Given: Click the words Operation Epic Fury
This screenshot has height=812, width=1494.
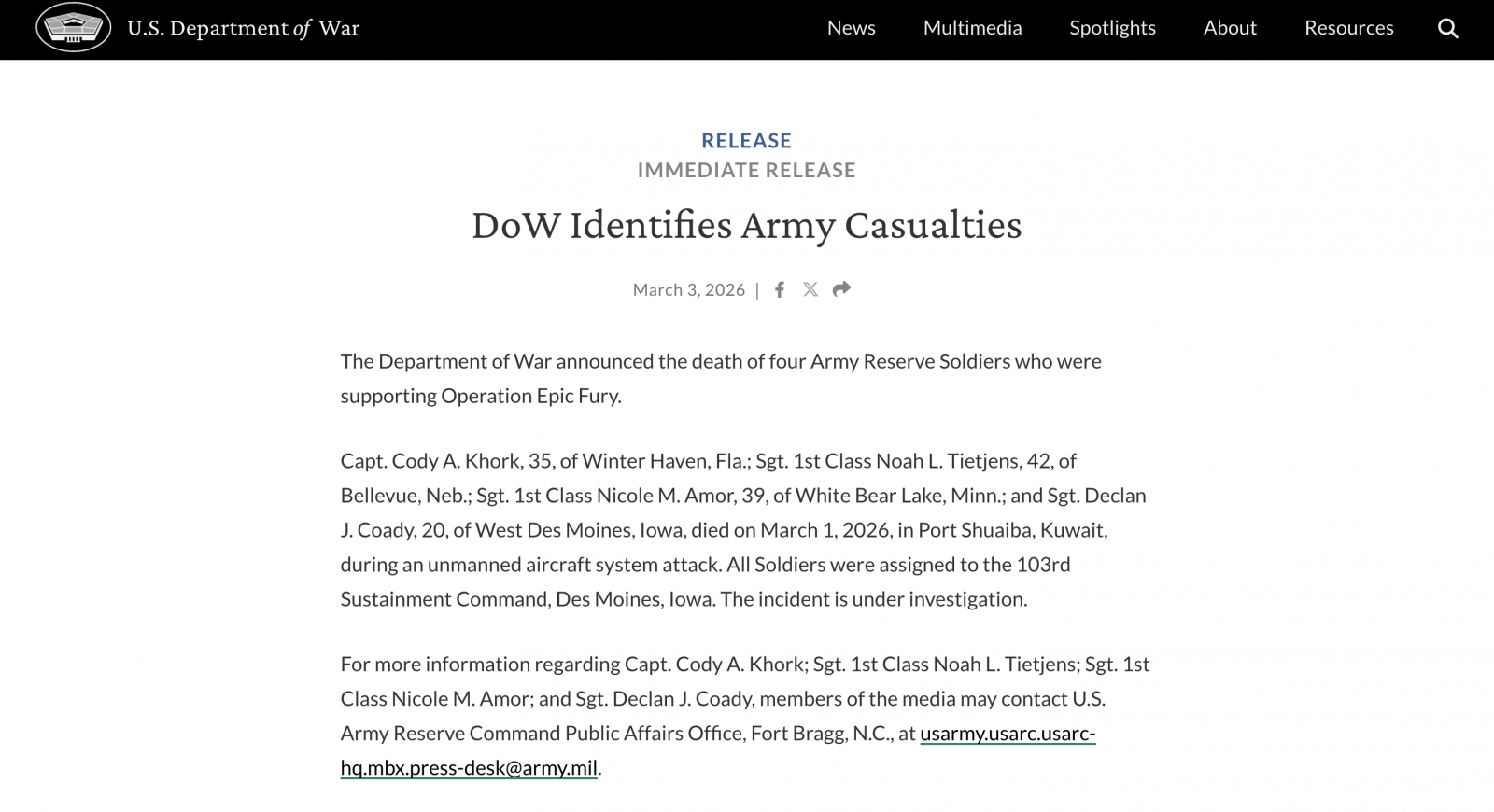Looking at the screenshot, I should coord(529,397).
